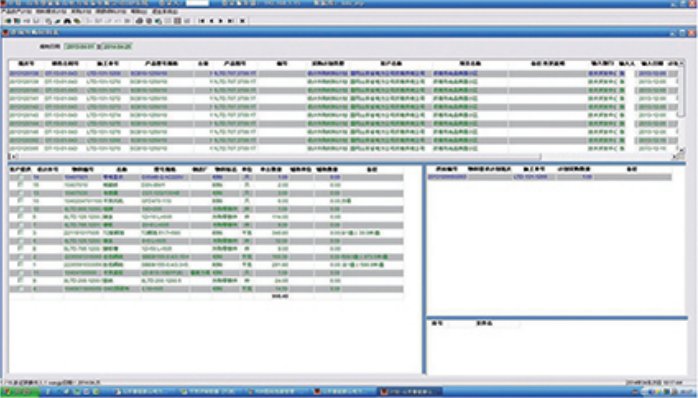
Task: Open the first menu in the menu bar
Action: (x=16, y=11)
